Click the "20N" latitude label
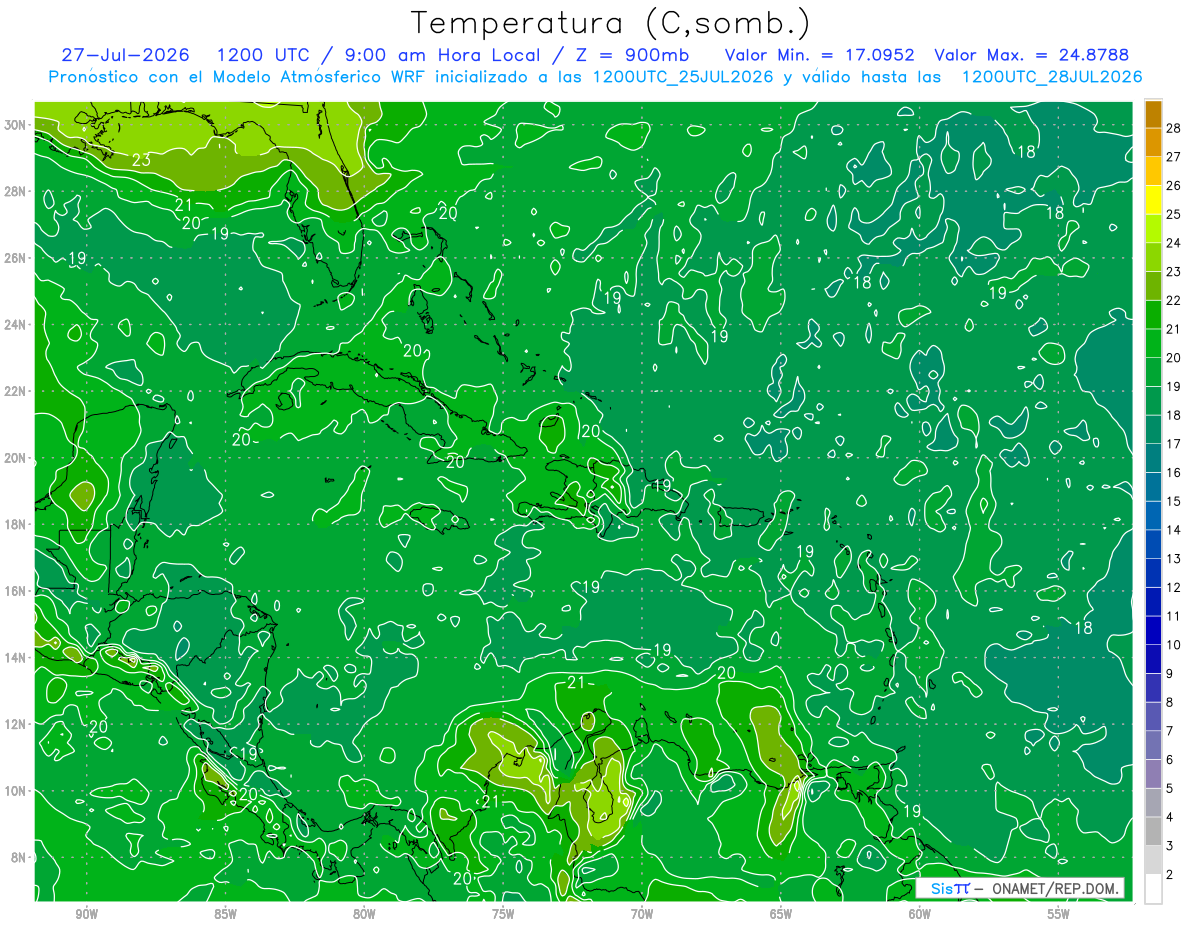The image size is (1200, 927). [x=15, y=458]
